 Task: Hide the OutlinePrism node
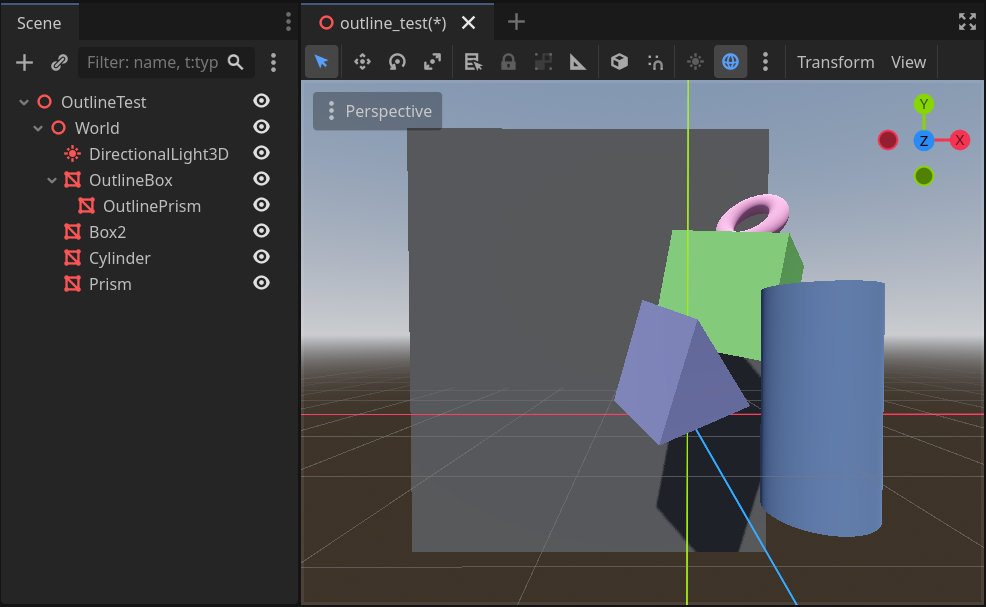(x=262, y=205)
